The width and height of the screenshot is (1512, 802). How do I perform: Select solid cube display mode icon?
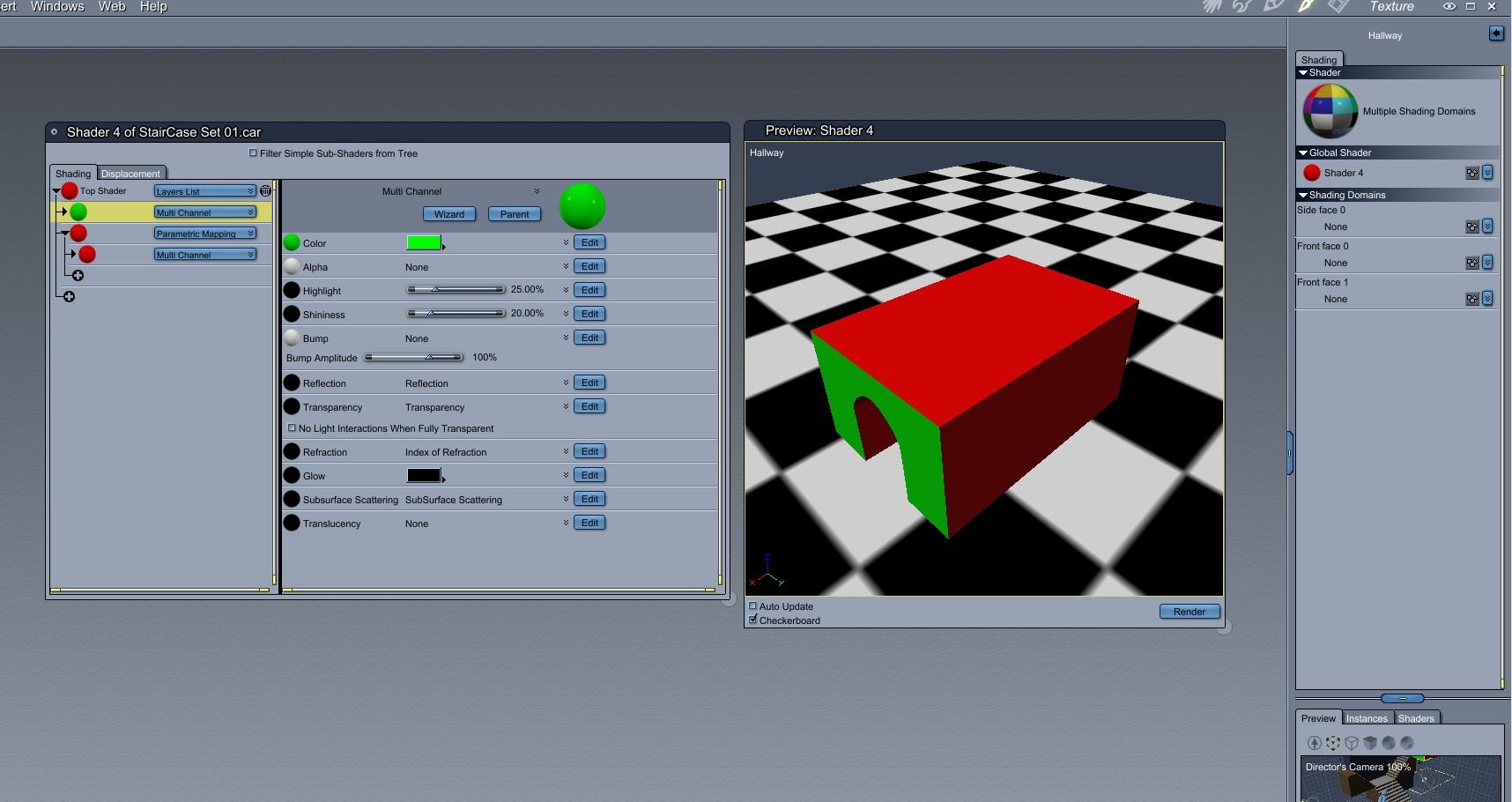[x=1370, y=743]
